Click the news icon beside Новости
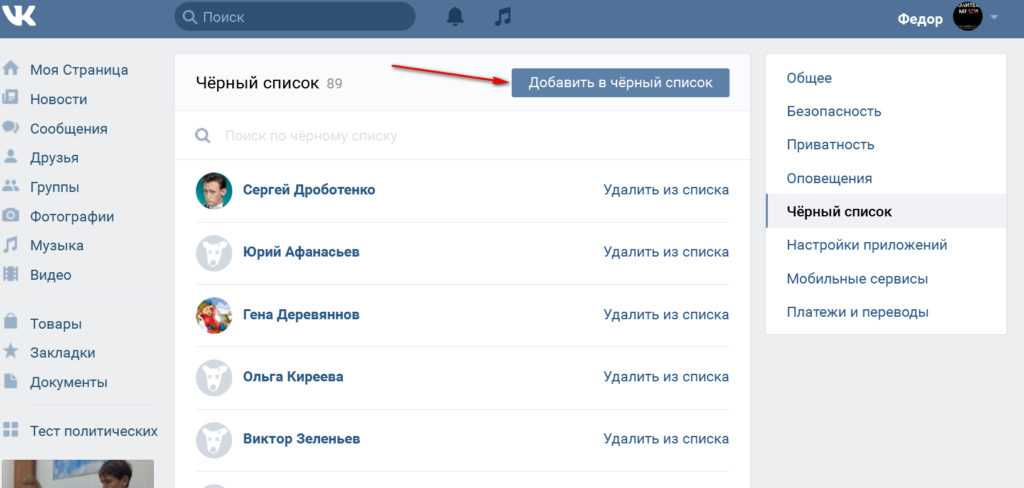 coord(10,99)
